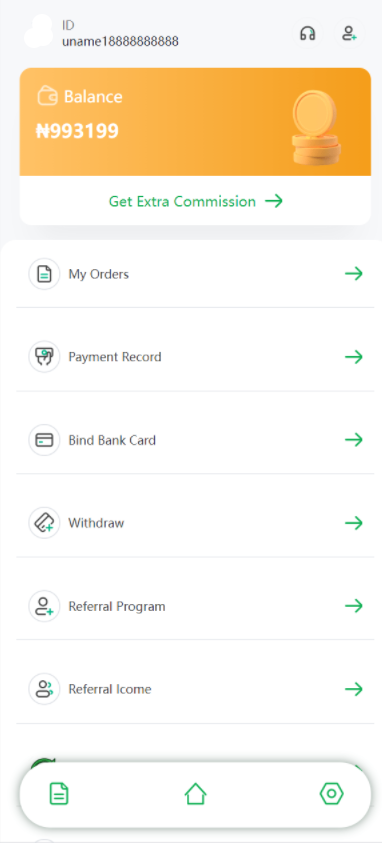382x843 pixels.
Task: Switch to the orders tab in bottom bar
Action: pyautogui.click(x=59, y=794)
